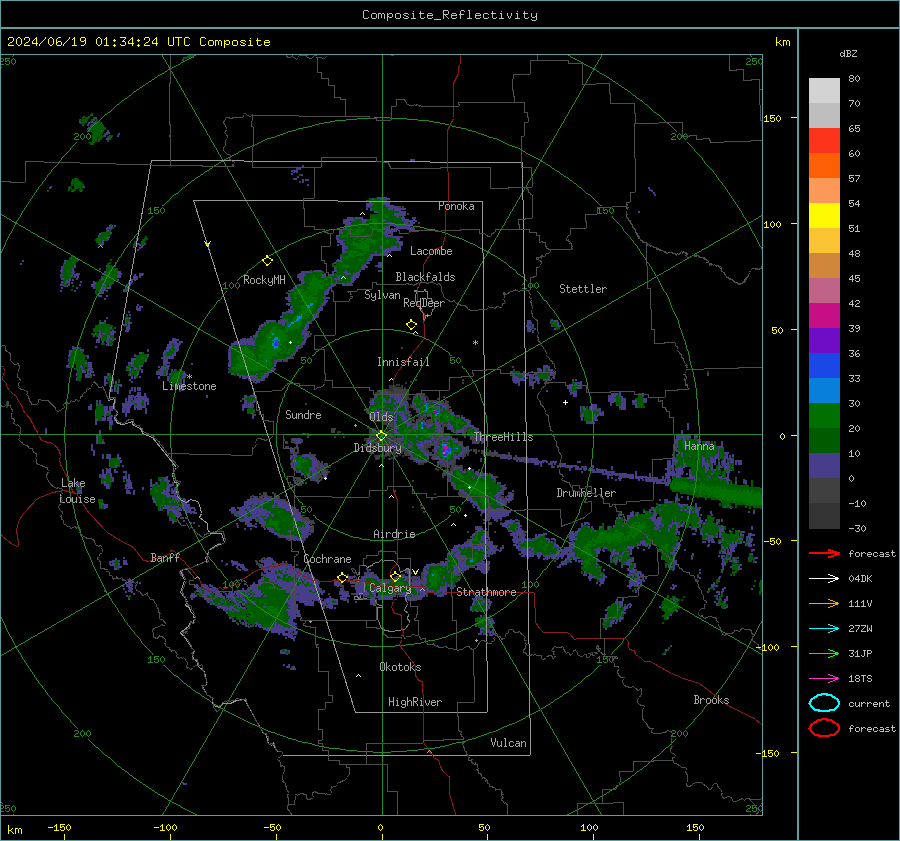Click the Composite_Reflectivity title
Viewport: 900px width, 841px height.
coord(449,15)
